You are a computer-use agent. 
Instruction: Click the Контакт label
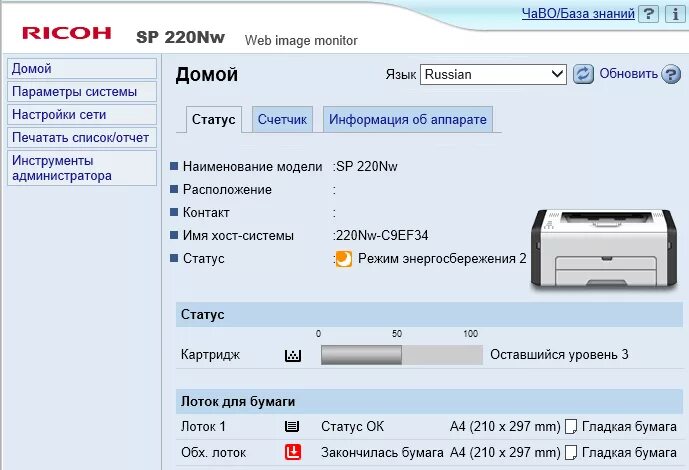point(206,213)
